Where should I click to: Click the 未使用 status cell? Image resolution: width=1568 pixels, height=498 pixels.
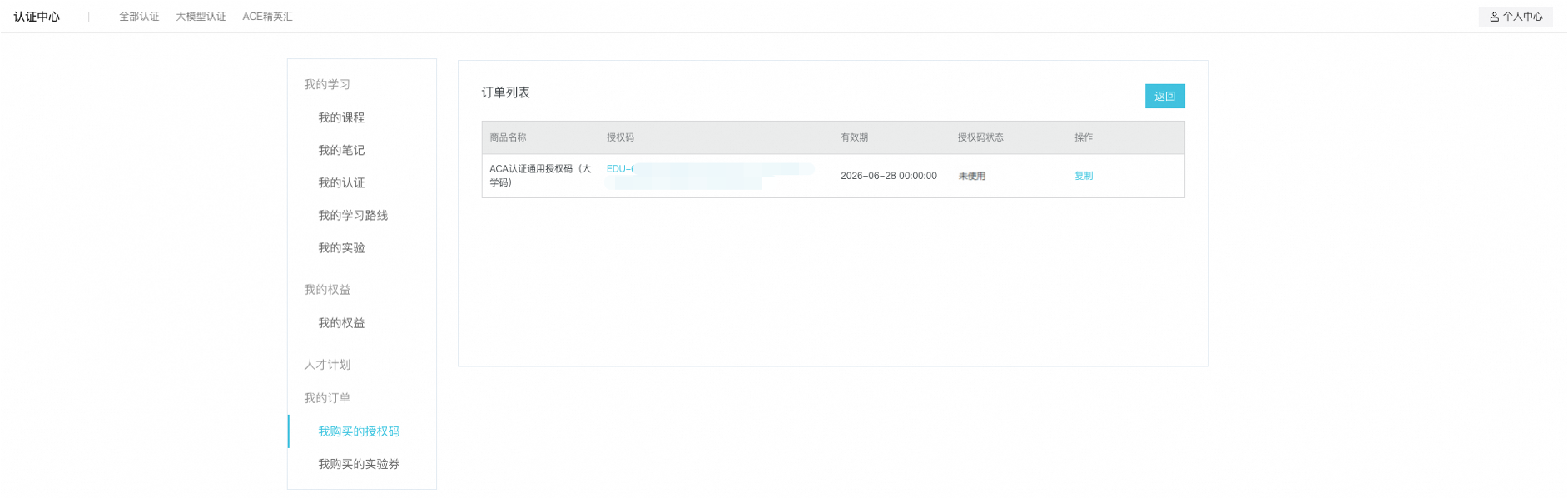[972, 176]
